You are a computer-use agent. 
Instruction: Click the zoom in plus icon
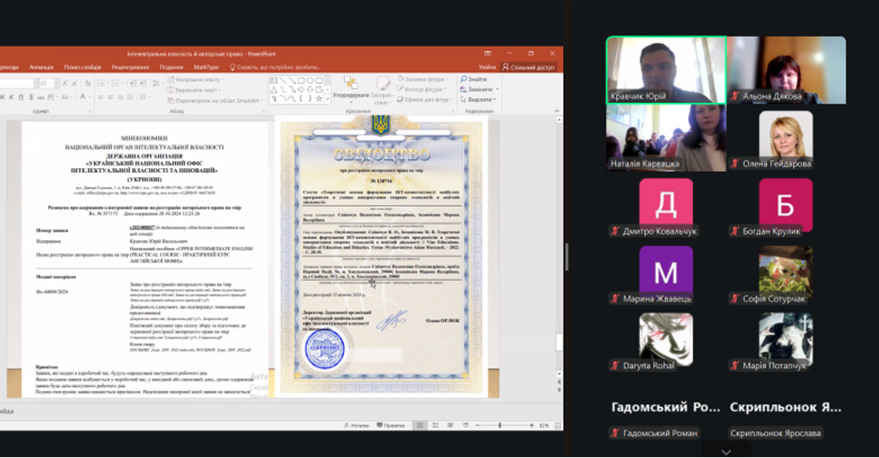(531, 425)
